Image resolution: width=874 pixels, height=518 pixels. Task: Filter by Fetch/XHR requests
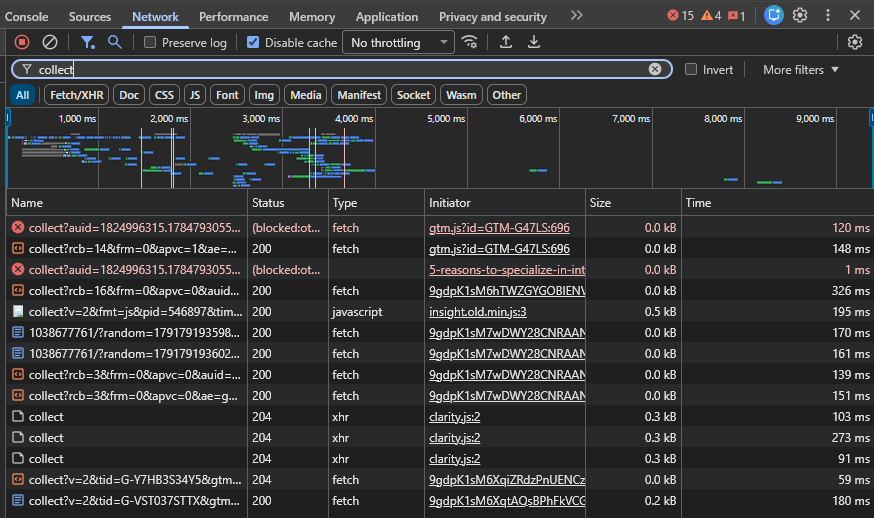(76, 95)
